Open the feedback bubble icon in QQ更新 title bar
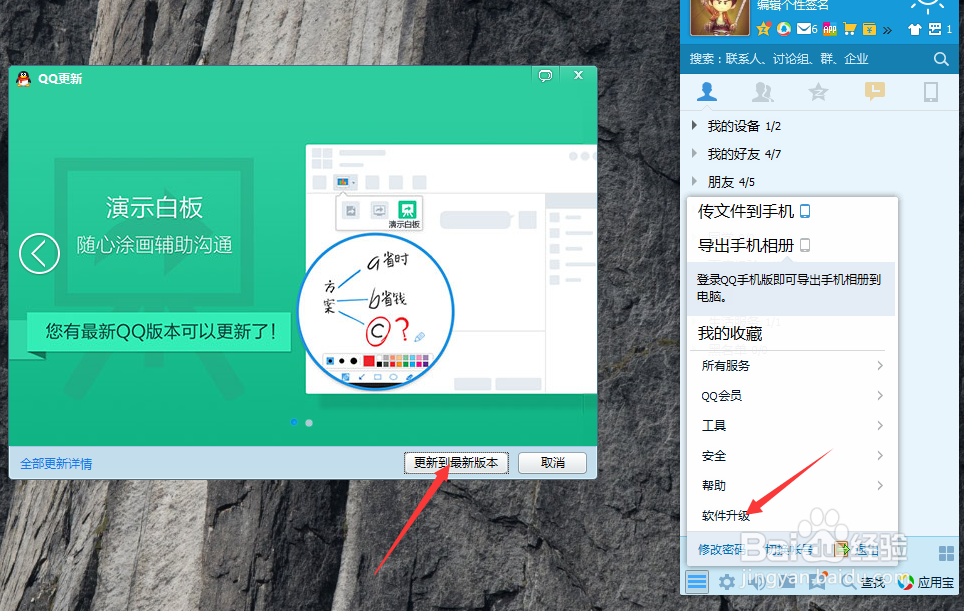 (545, 76)
